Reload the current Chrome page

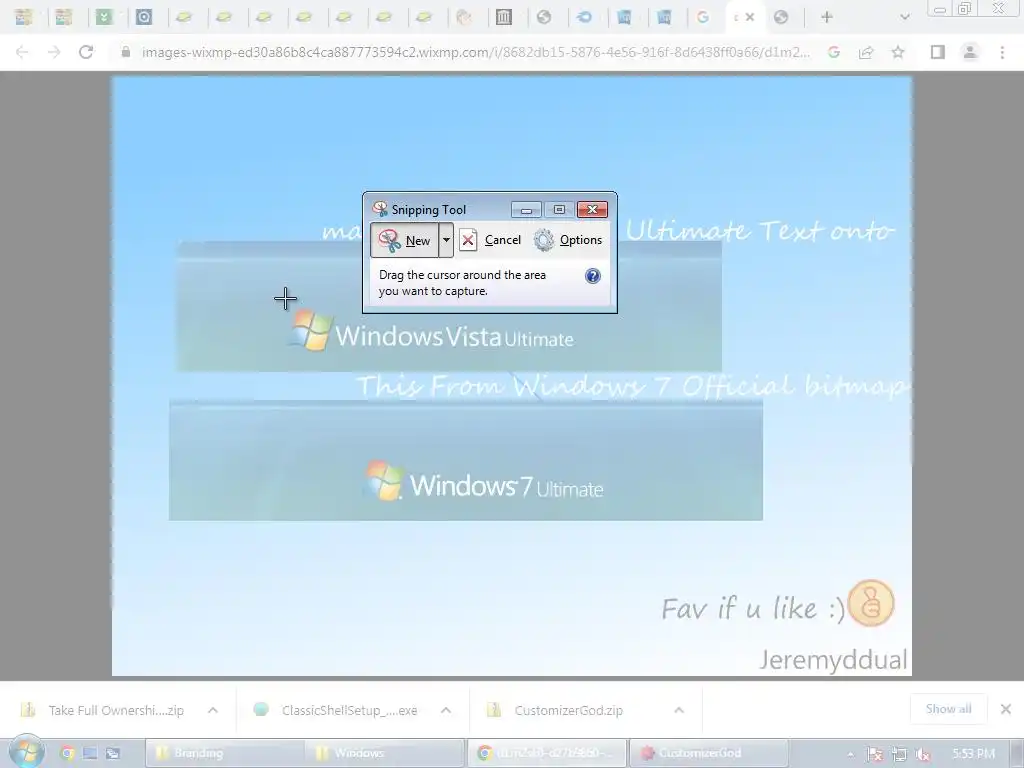point(86,52)
